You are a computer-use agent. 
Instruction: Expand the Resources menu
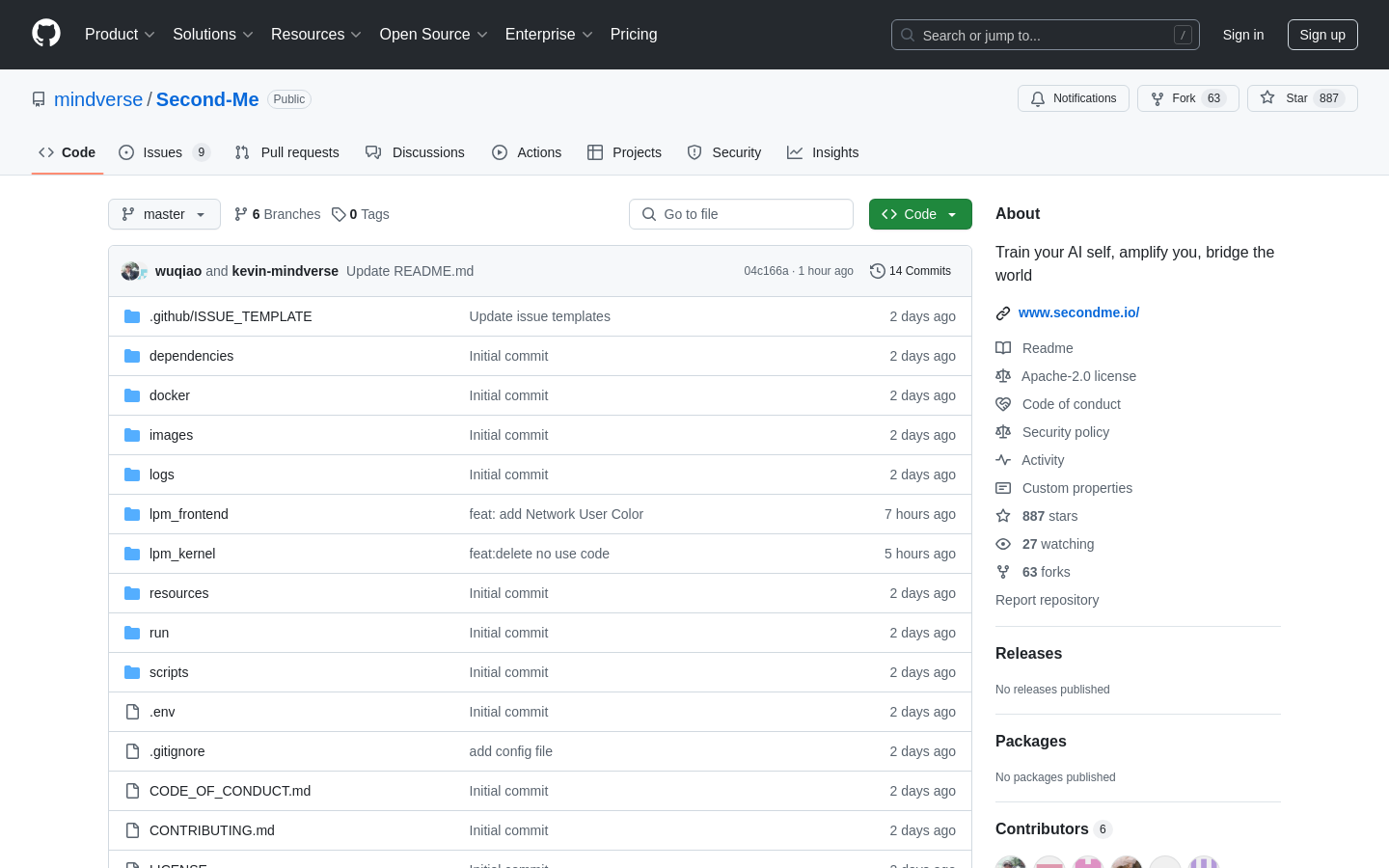pyautogui.click(x=316, y=35)
